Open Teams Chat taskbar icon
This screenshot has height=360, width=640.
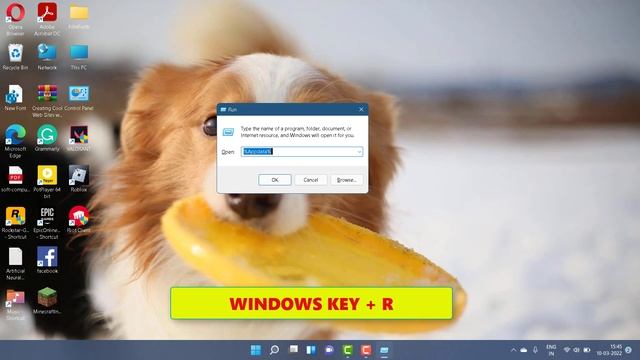pyautogui.click(x=329, y=350)
